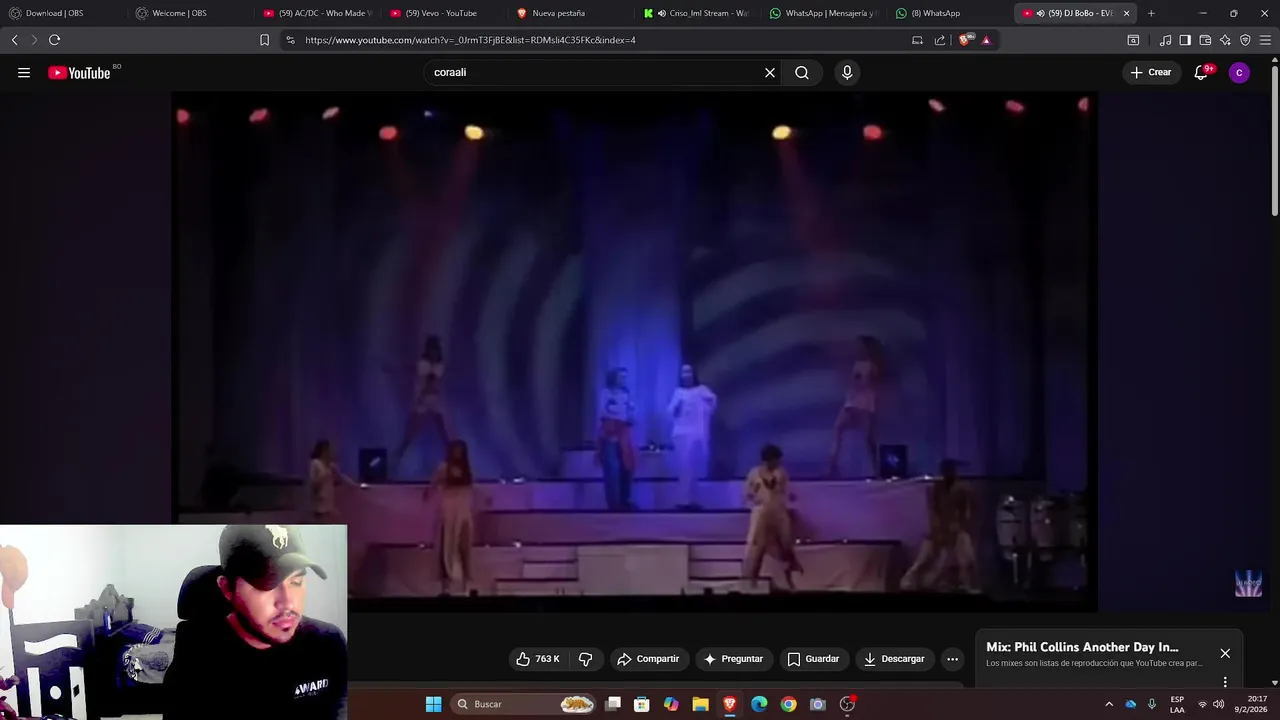The width and height of the screenshot is (1280, 720).
Task: Open site settings icon in the address bar
Action: coord(290,40)
